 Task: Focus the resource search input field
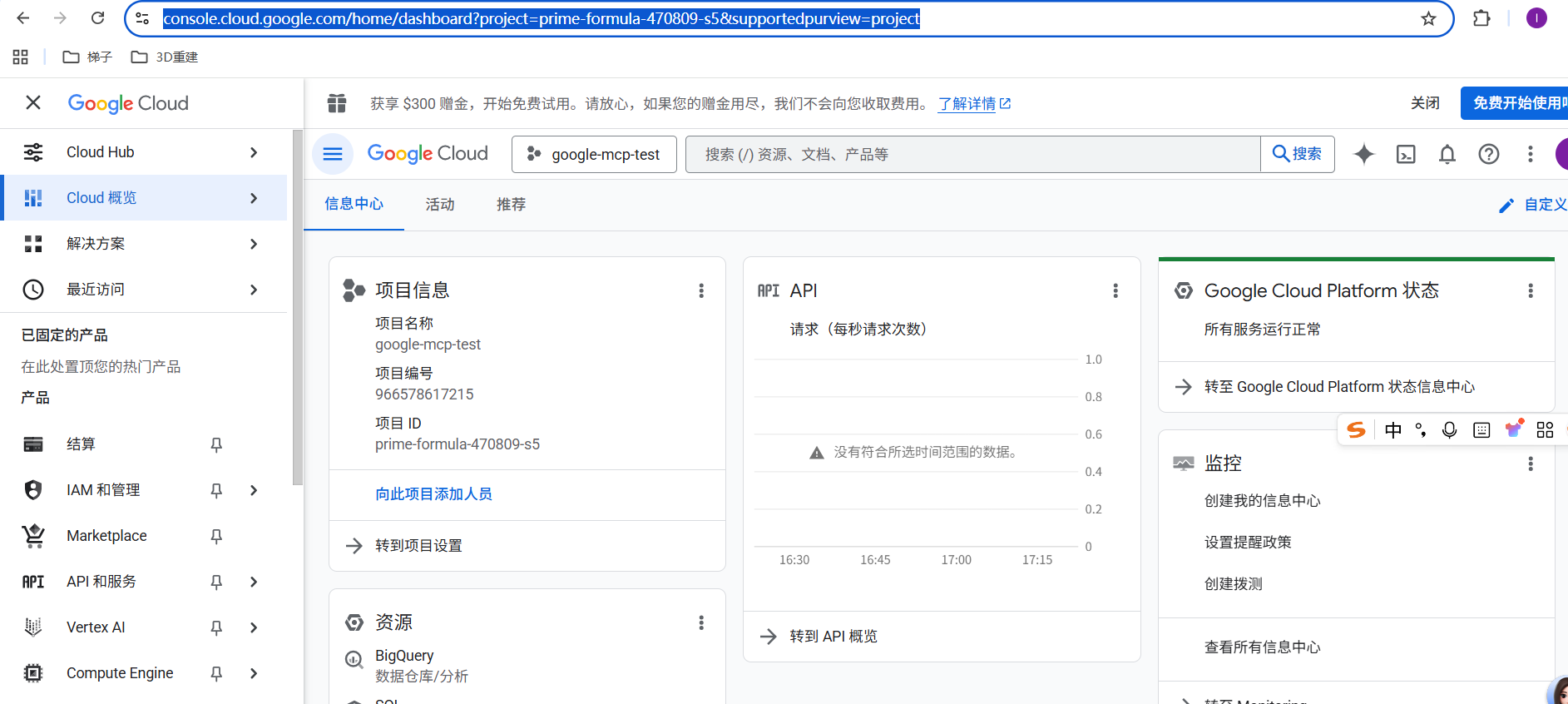click(x=973, y=154)
